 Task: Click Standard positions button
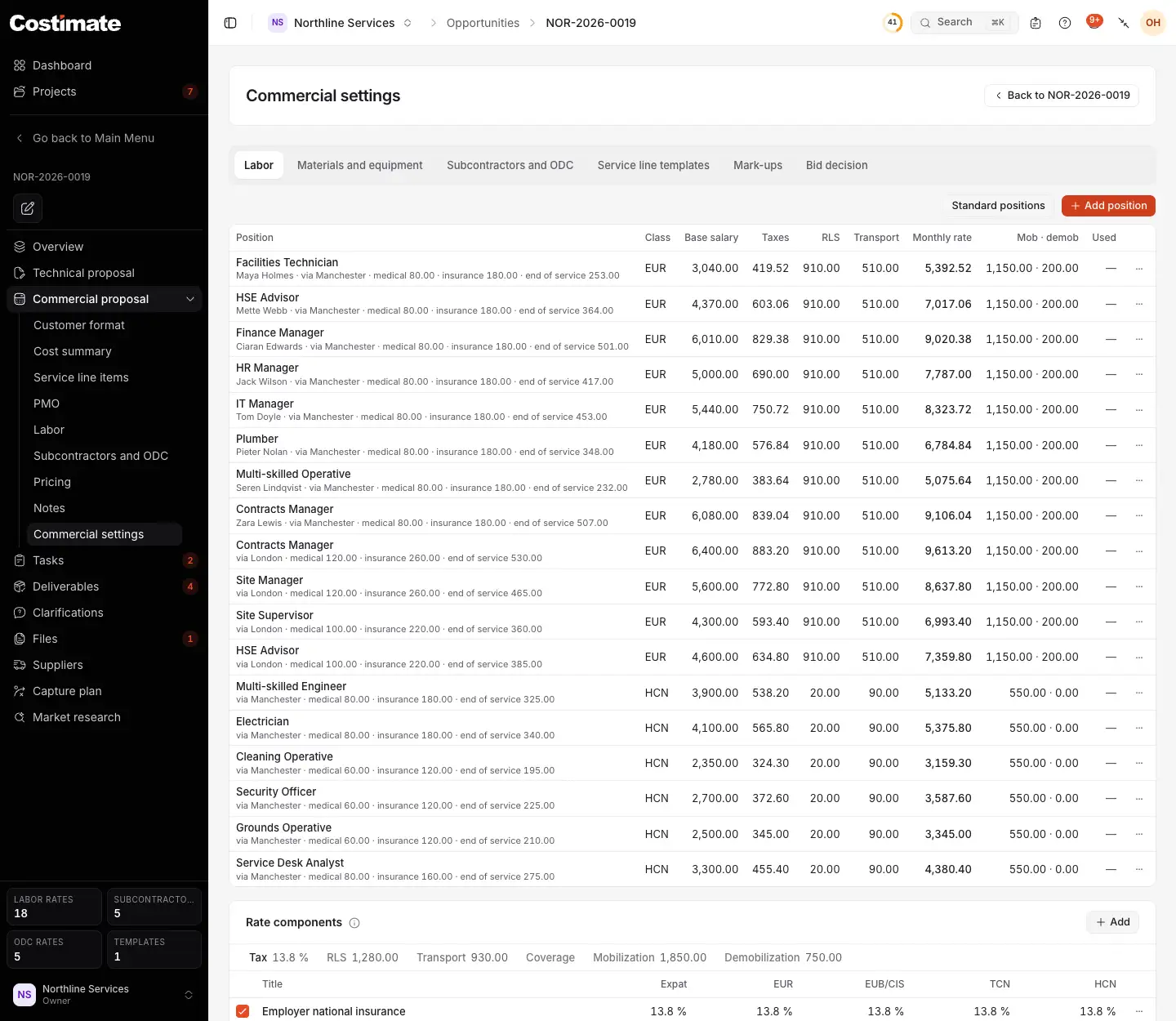coord(998,206)
